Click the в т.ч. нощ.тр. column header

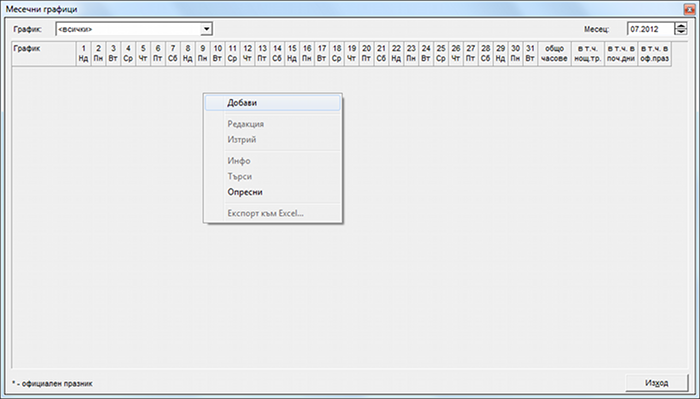point(588,54)
